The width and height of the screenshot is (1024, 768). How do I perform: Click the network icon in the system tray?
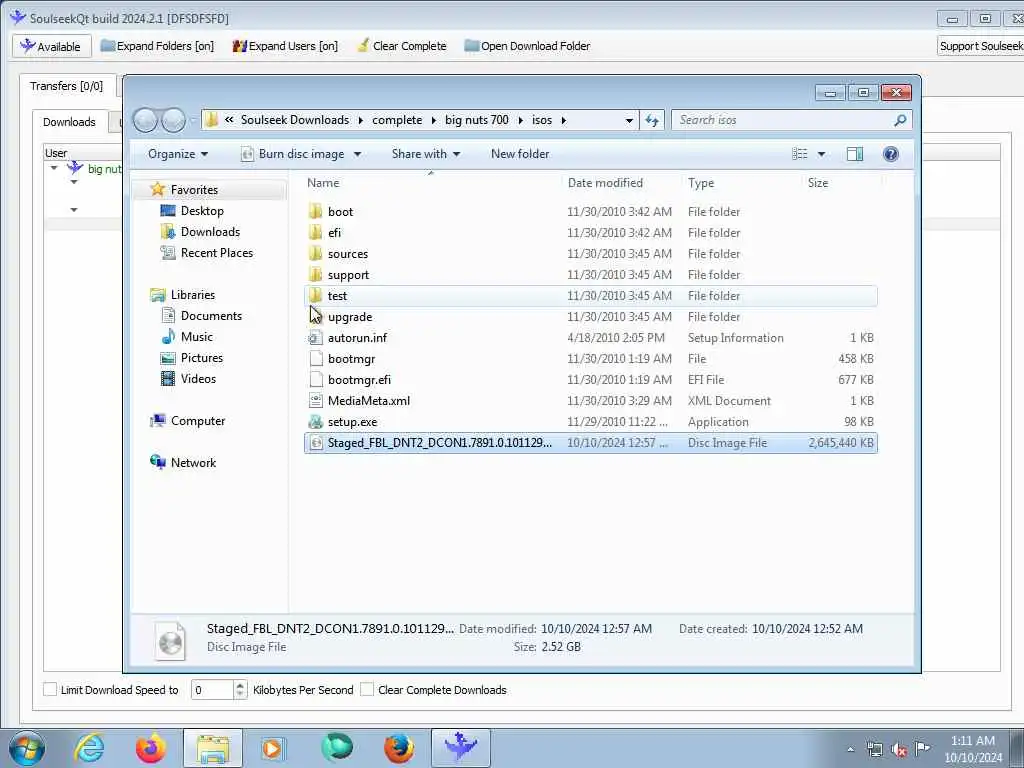click(x=874, y=750)
